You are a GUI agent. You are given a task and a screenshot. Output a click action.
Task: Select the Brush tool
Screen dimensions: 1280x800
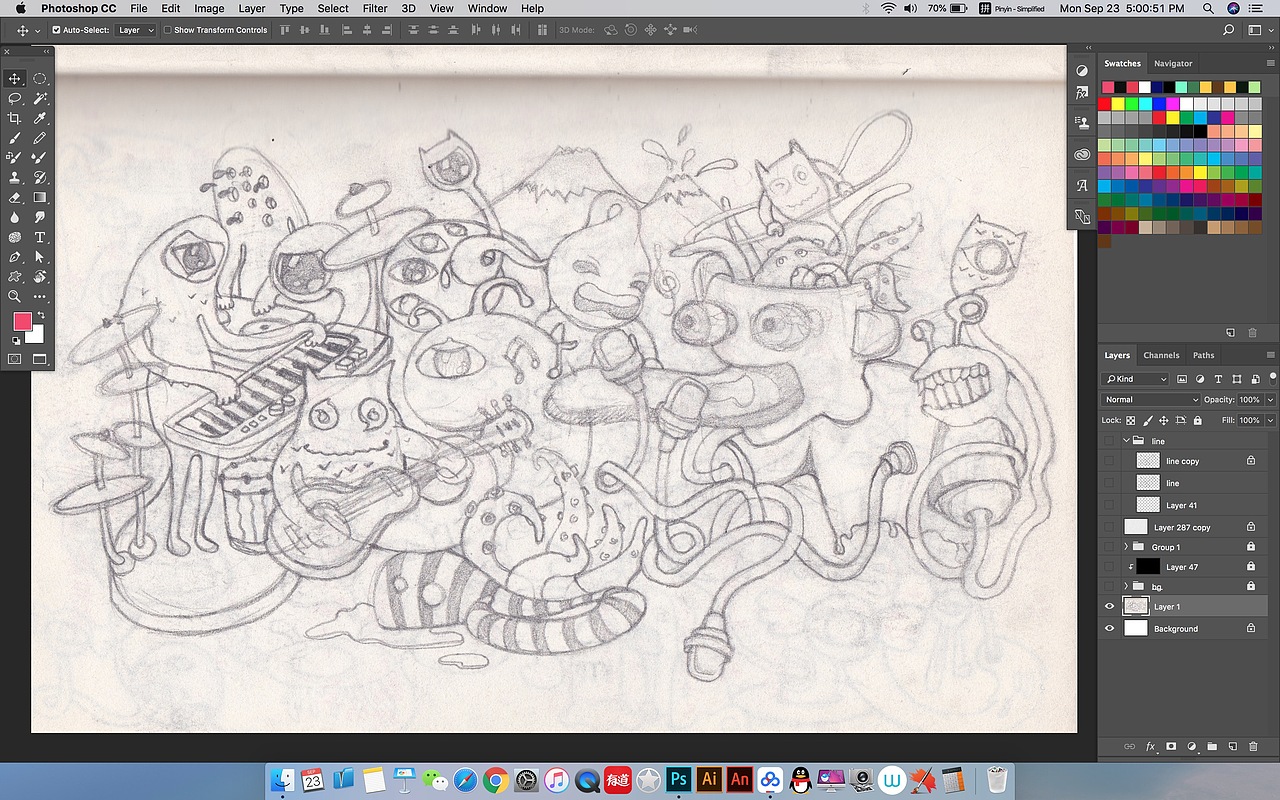pos(15,138)
